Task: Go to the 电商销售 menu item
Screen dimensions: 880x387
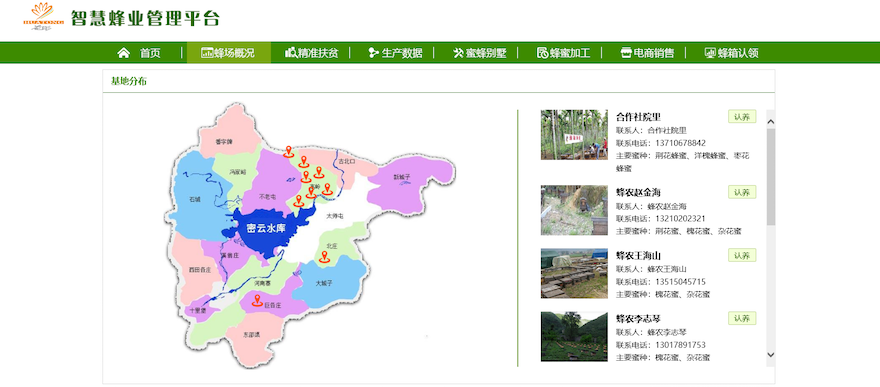Action: tap(647, 53)
